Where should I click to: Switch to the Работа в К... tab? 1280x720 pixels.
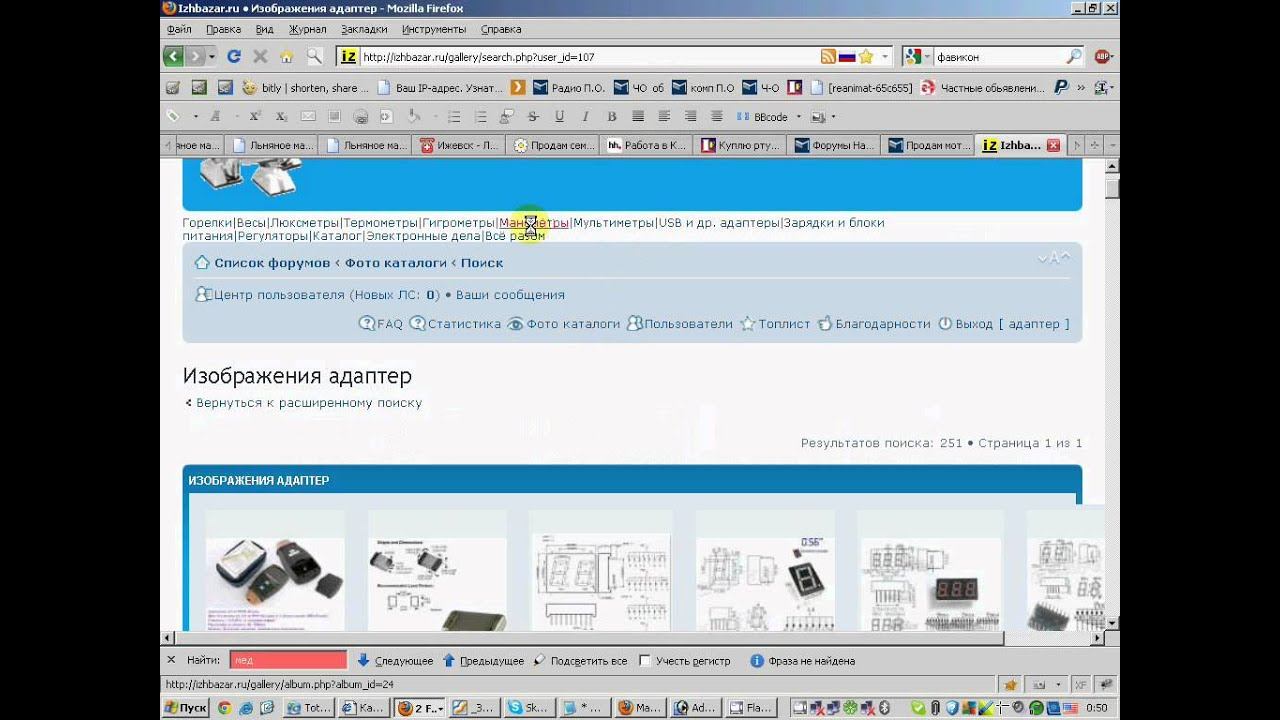point(646,145)
